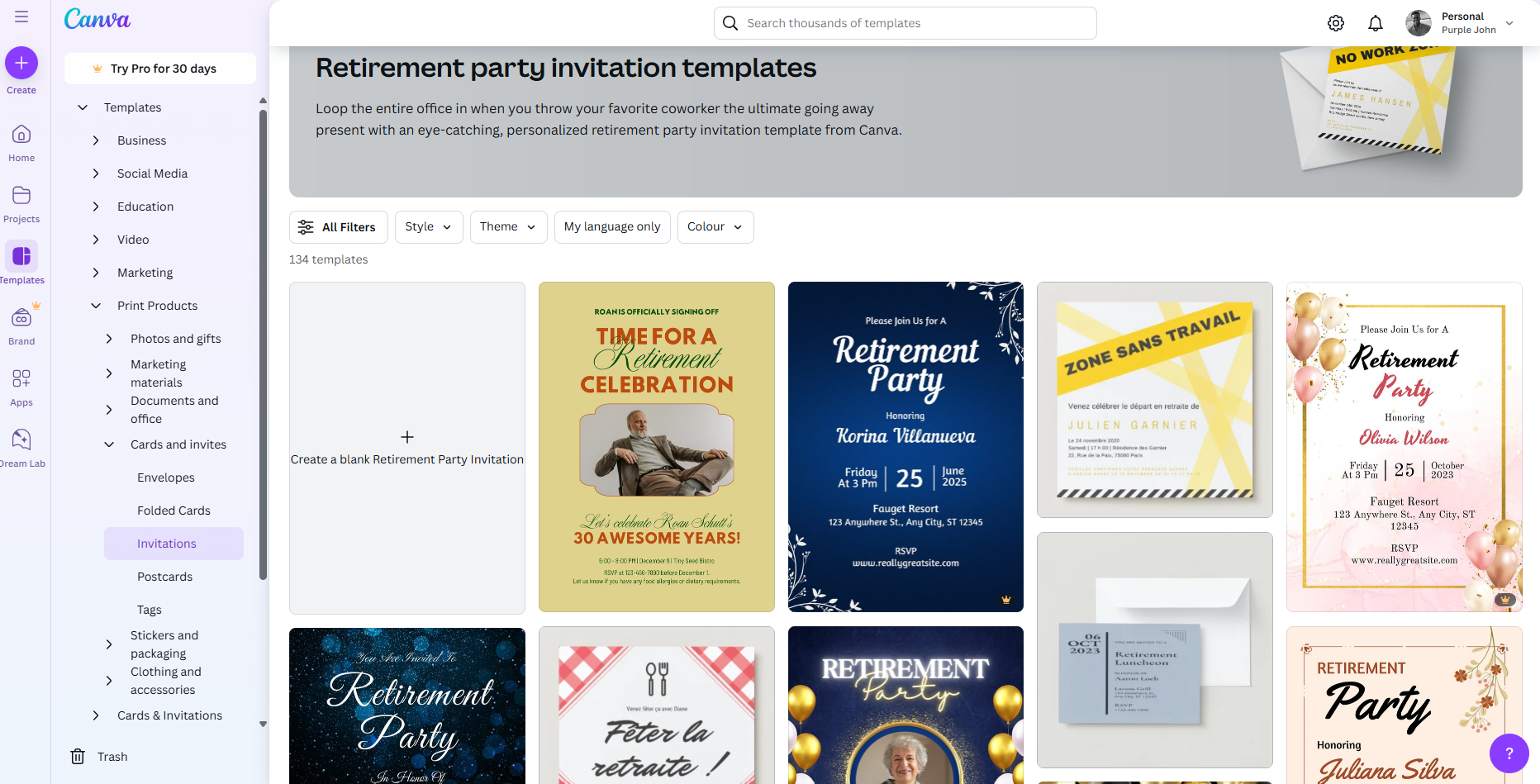
Task: Open Dream Lab from the sidebar
Action: click(23, 444)
